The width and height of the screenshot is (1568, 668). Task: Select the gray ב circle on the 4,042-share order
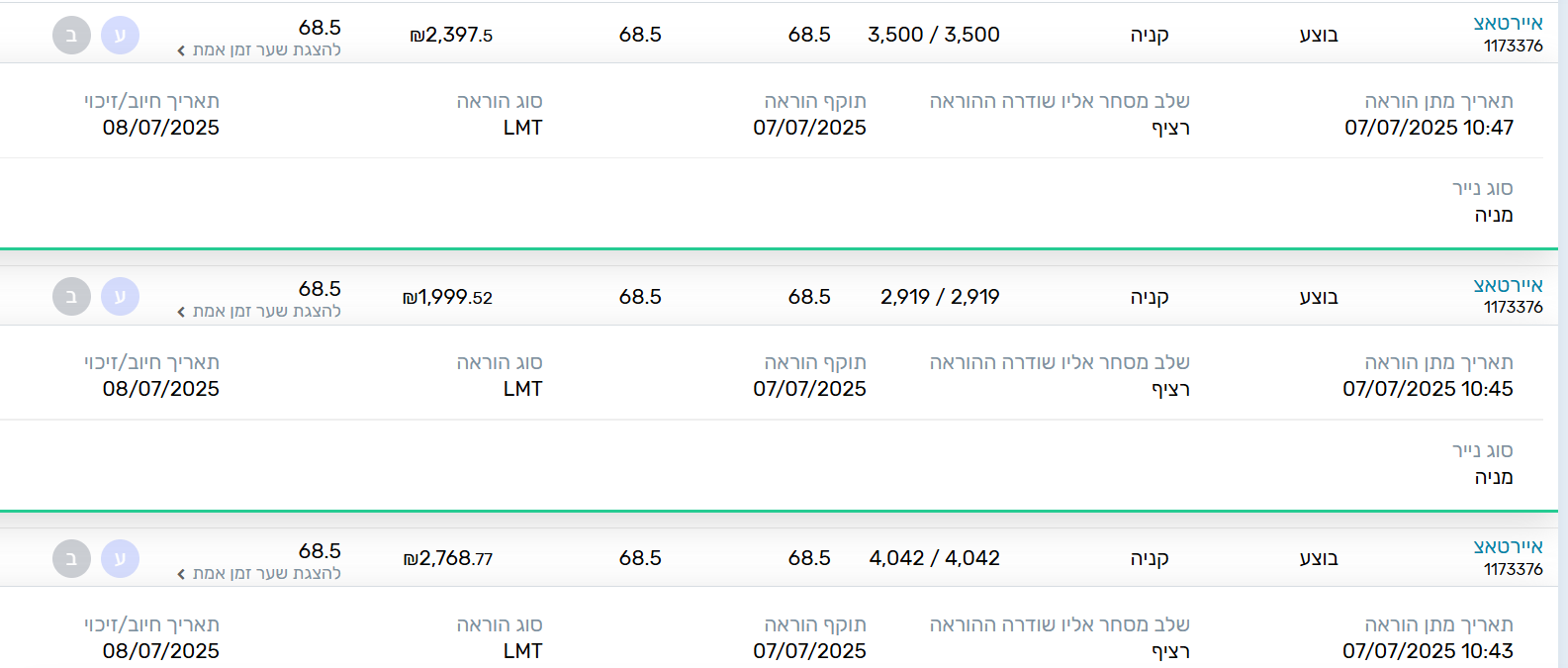point(71,559)
